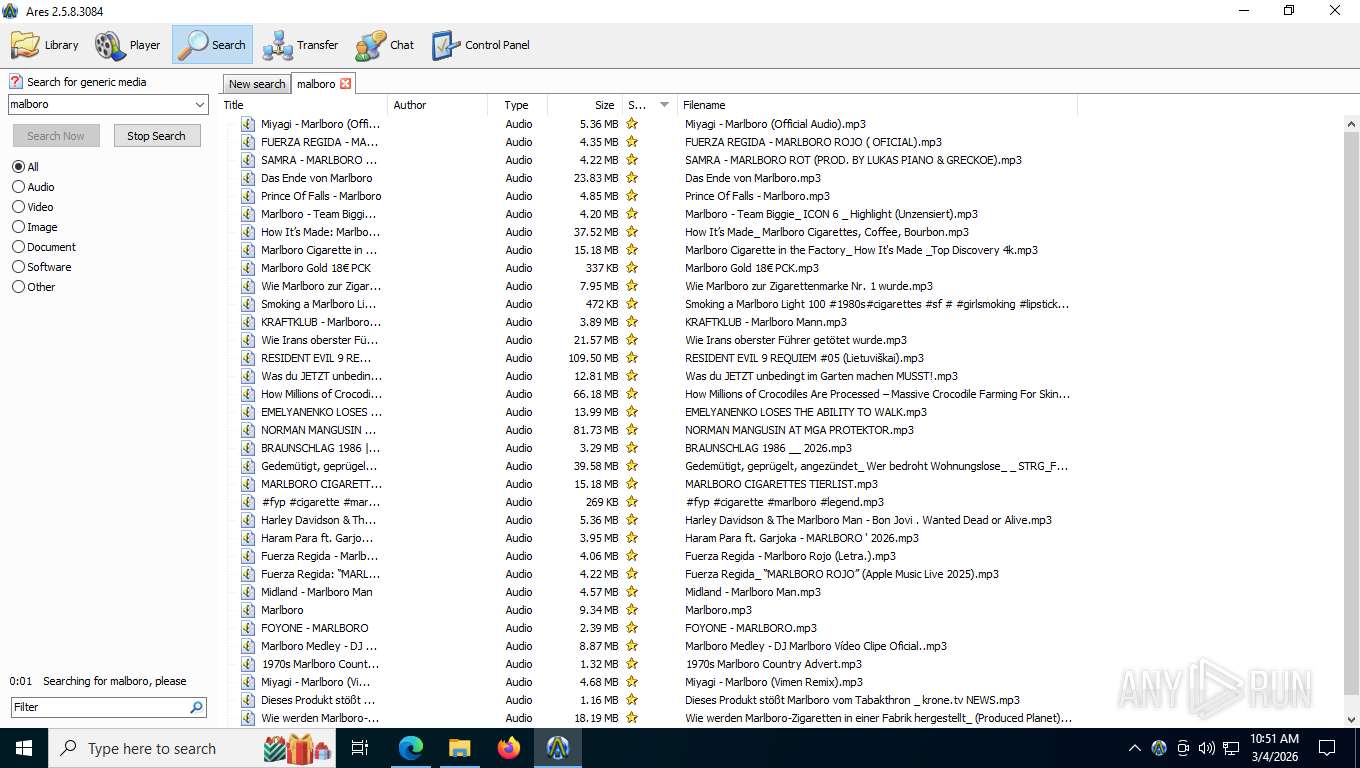Select the Search toolbar button
Image resolution: width=1360 pixels, height=768 pixels.
point(212,45)
